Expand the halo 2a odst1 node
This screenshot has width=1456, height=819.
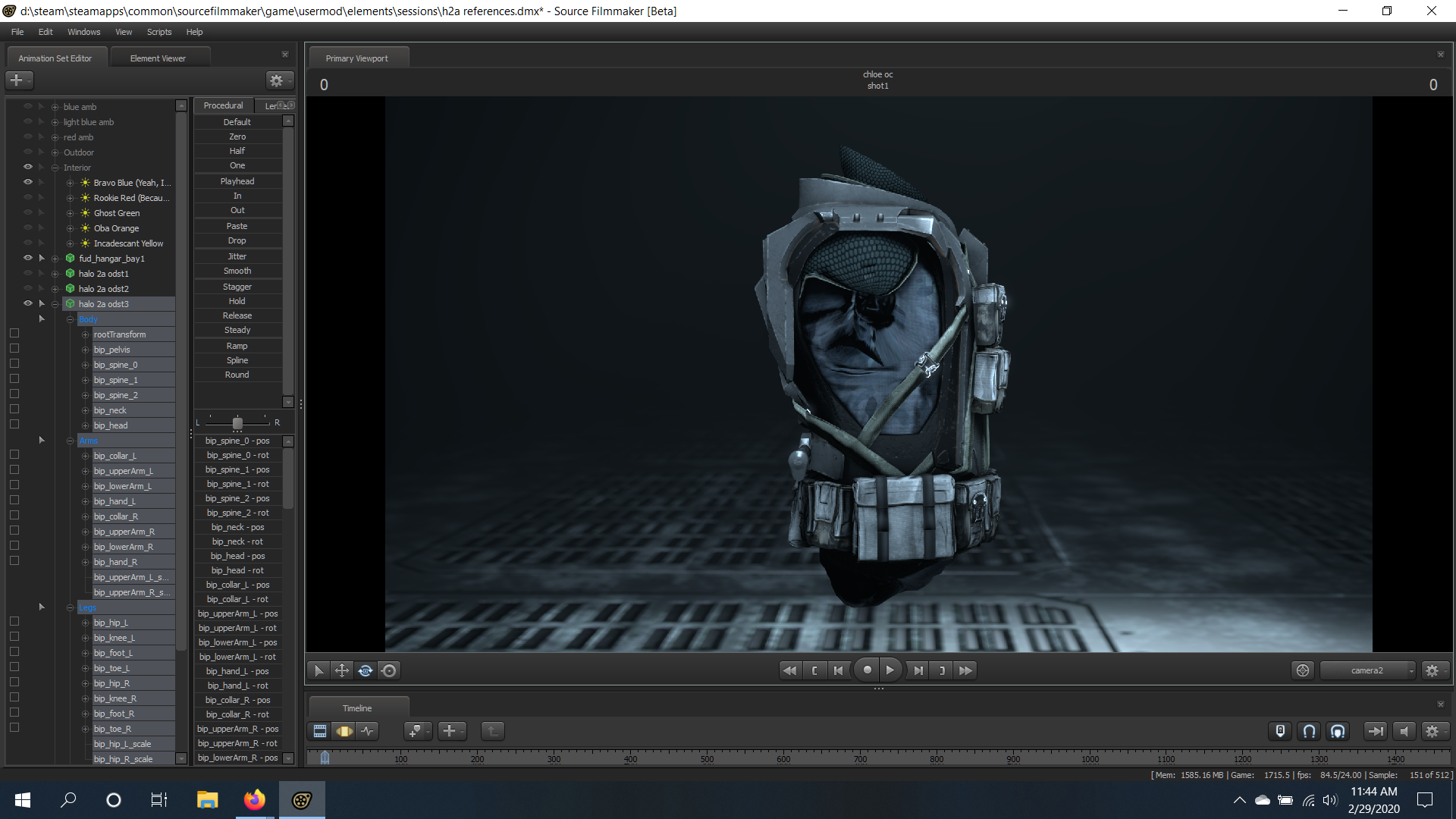[x=55, y=274]
